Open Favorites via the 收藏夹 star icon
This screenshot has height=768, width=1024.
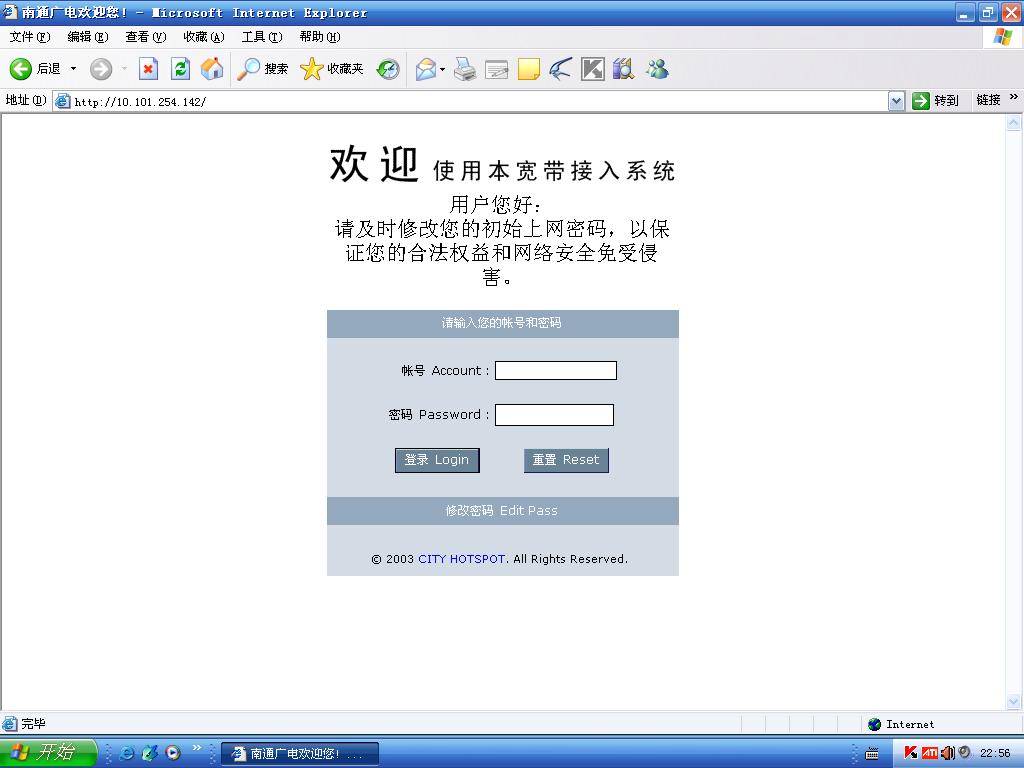(311, 69)
